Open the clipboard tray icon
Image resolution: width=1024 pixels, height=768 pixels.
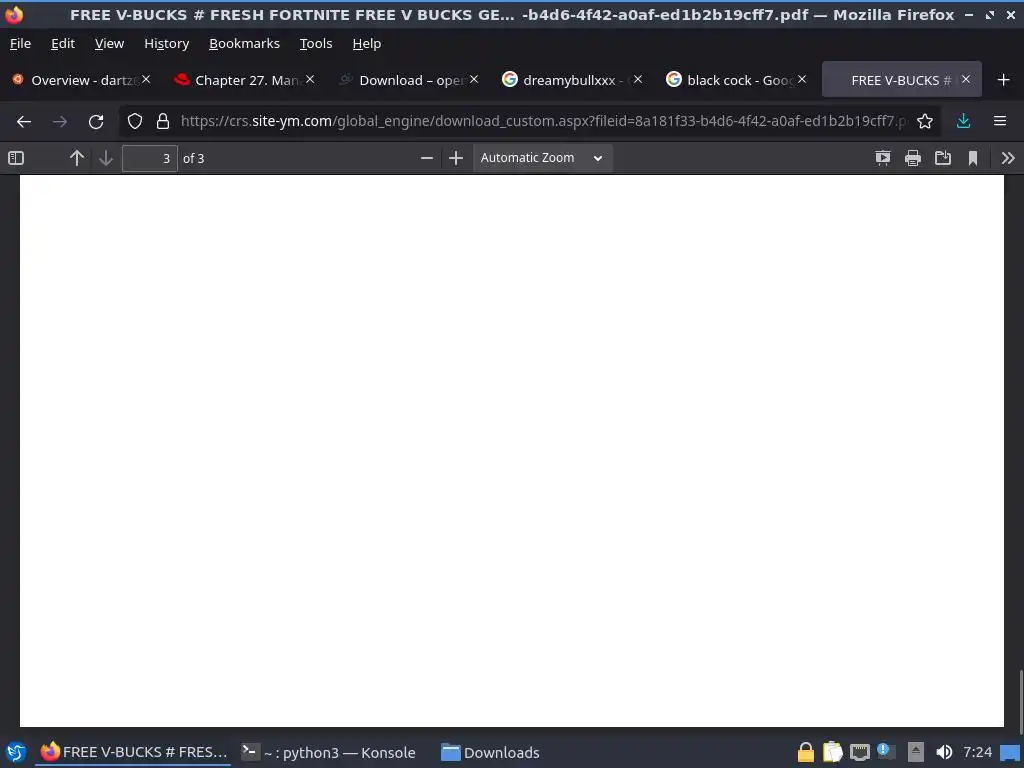pyautogui.click(x=833, y=752)
